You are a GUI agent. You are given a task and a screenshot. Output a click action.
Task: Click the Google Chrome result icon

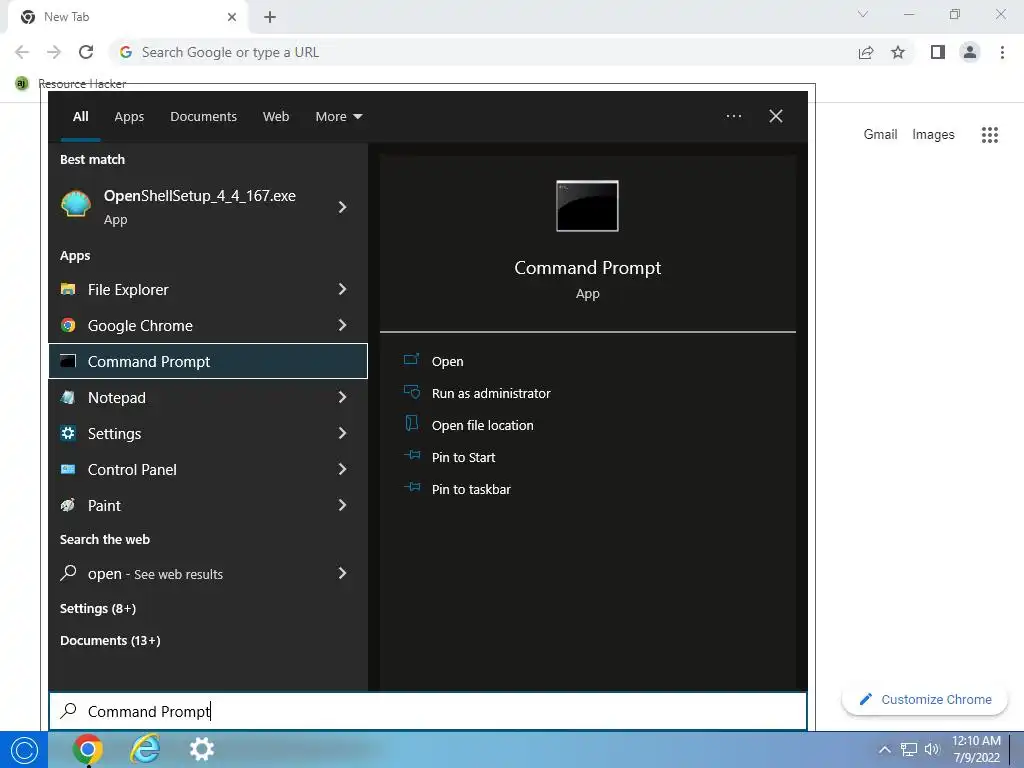68,325
